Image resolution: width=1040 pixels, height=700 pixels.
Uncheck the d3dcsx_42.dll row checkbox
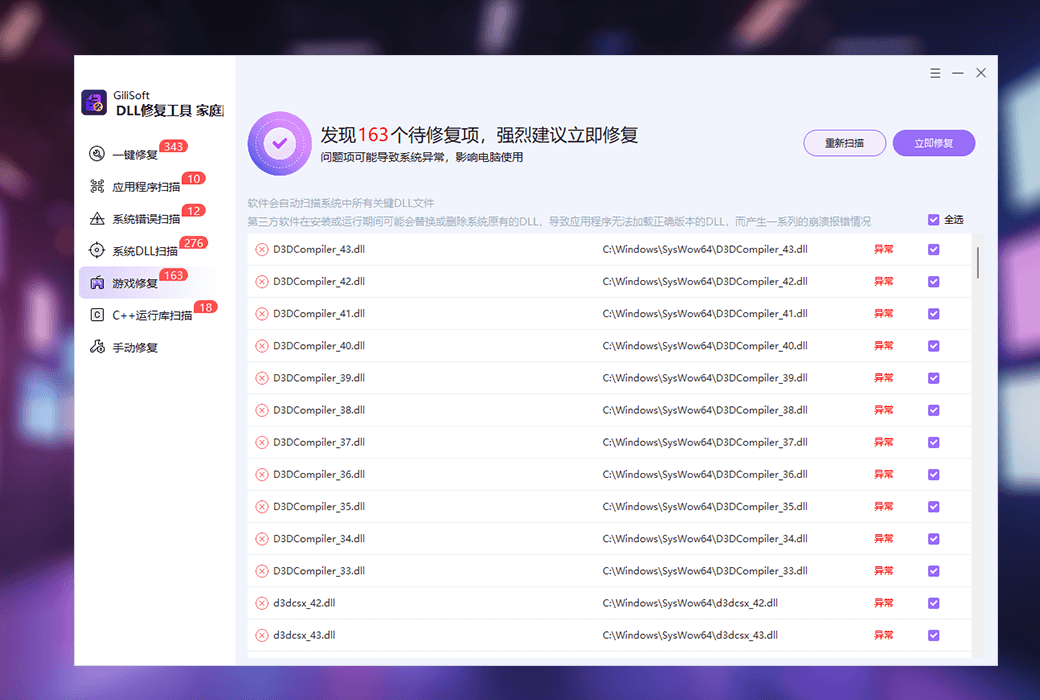pyautogui.click(x=933, y=603)
